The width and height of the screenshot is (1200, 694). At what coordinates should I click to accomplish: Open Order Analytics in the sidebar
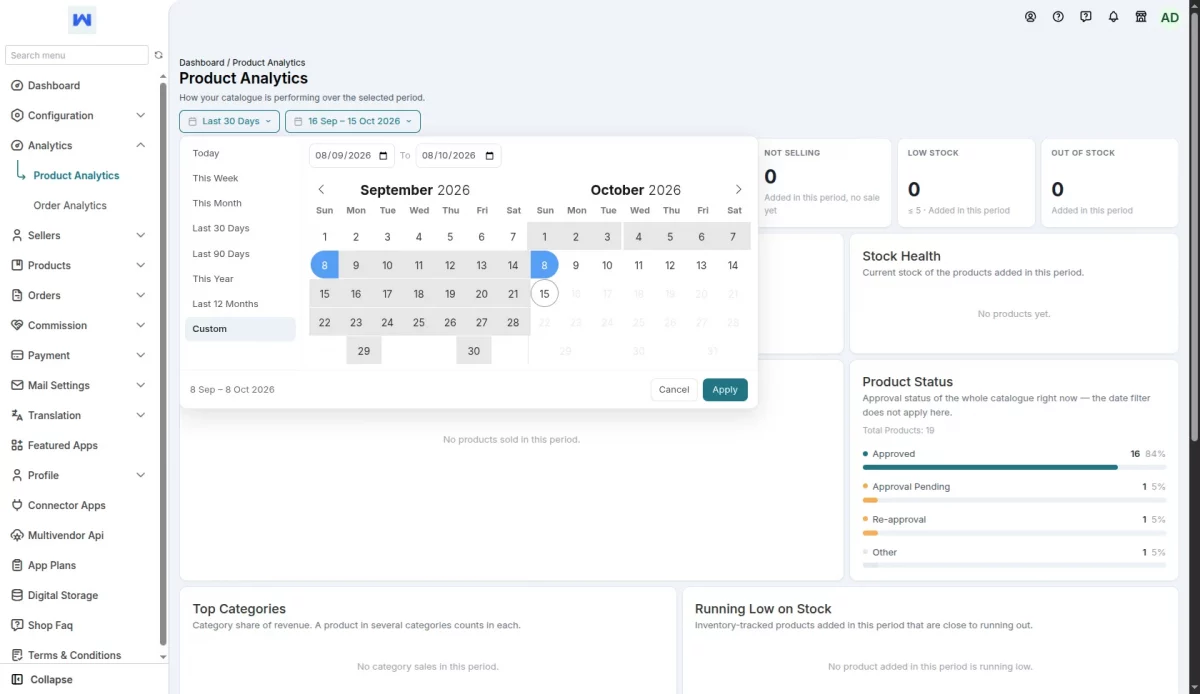click(x=70, y=206)
